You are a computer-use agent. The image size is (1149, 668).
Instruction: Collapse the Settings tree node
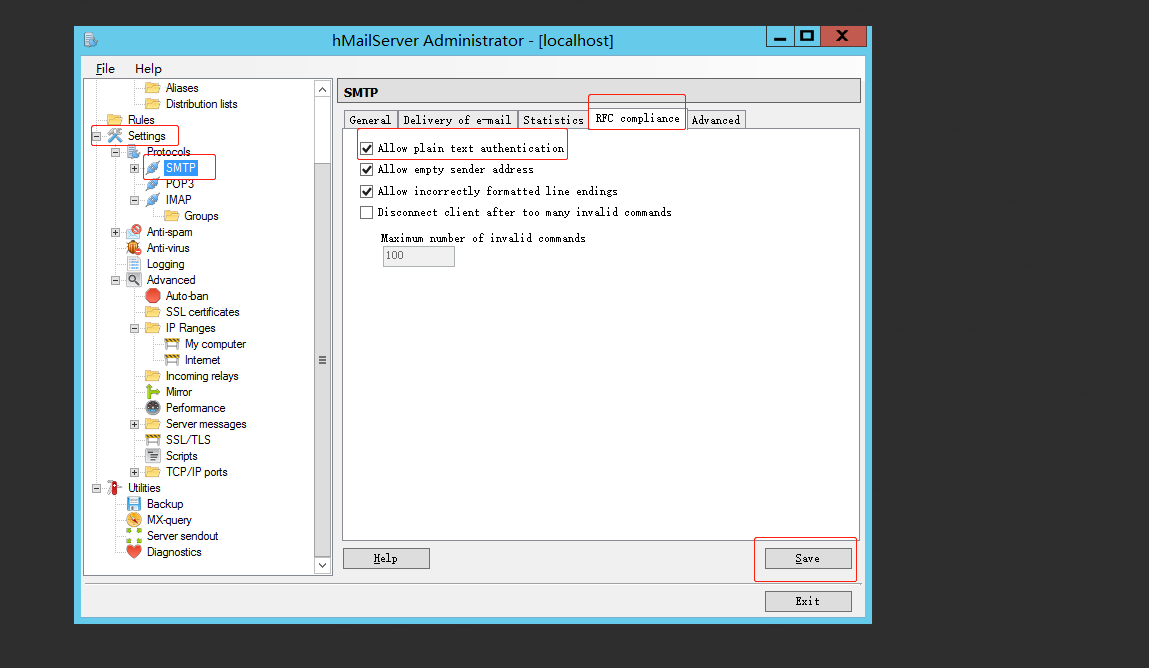tap(96, 136)
